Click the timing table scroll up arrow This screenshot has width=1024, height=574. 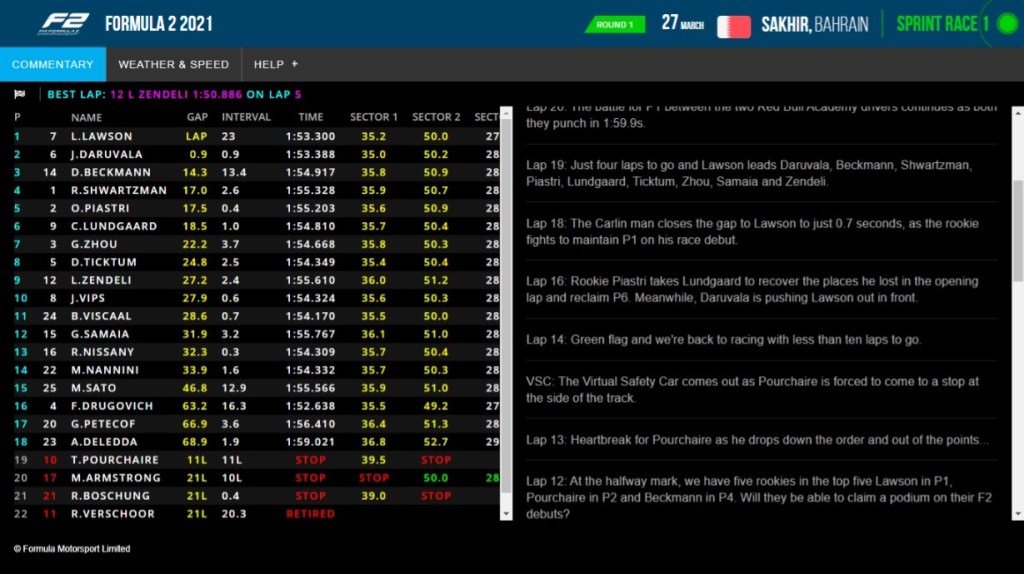click(506, 113)
